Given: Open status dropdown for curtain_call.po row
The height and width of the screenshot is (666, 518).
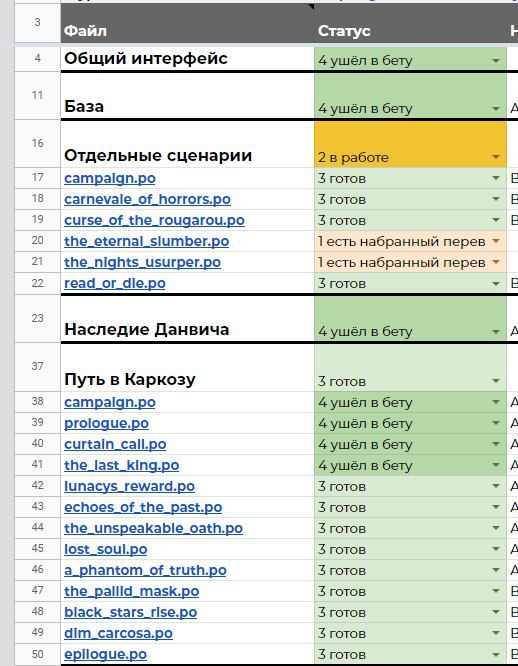Looking at the screenshot, I should click(x=495, y=444).
